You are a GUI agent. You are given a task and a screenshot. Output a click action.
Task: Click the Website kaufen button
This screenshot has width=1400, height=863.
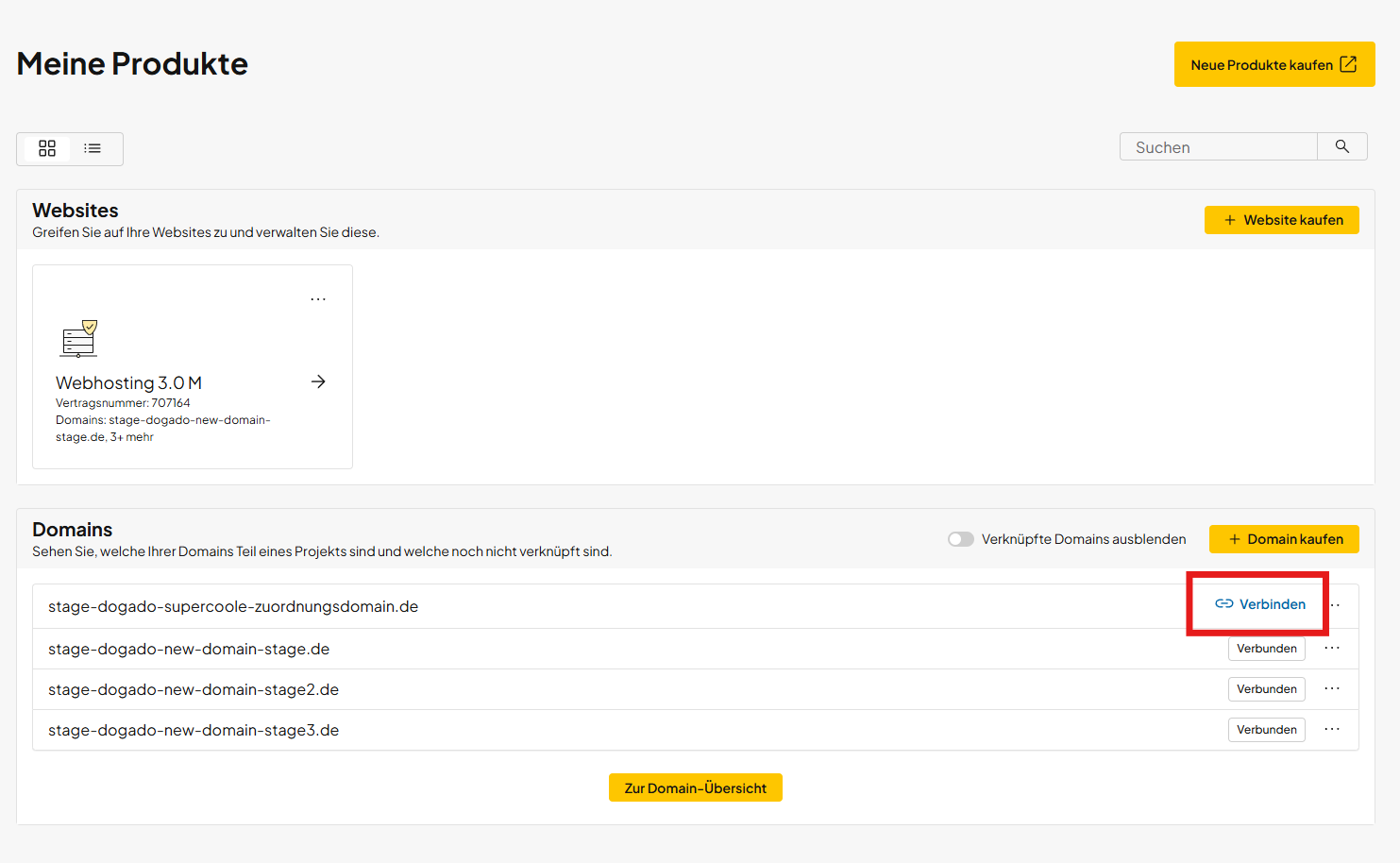coord(1281,220)
